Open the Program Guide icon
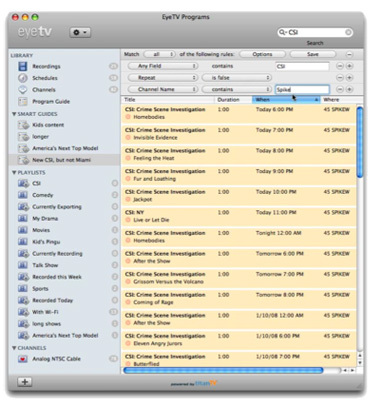Image resolution: width=380 pixels, height=407 pixels. coord(23,101)
